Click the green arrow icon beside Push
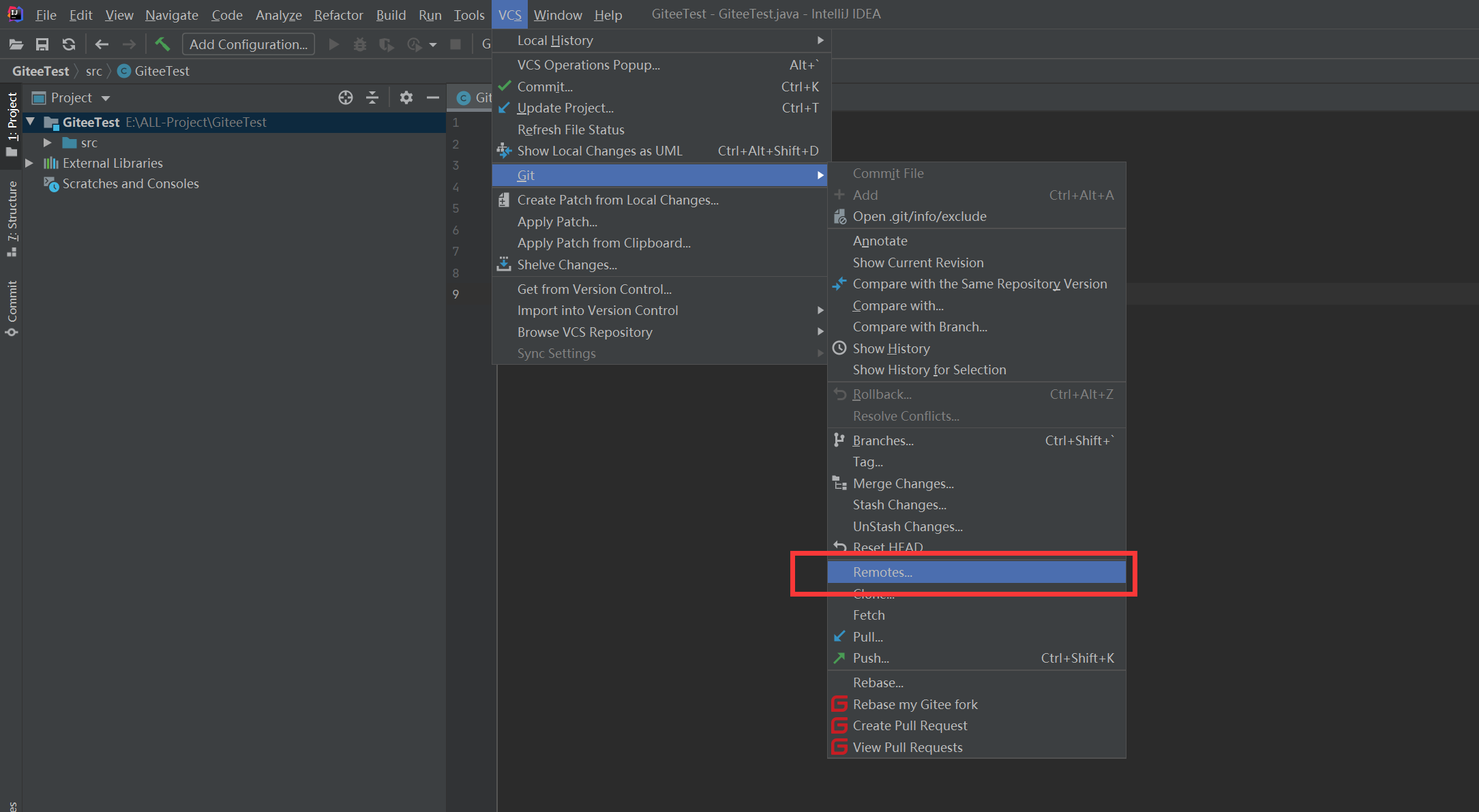 pyautogui.click(x=839, y=658)
